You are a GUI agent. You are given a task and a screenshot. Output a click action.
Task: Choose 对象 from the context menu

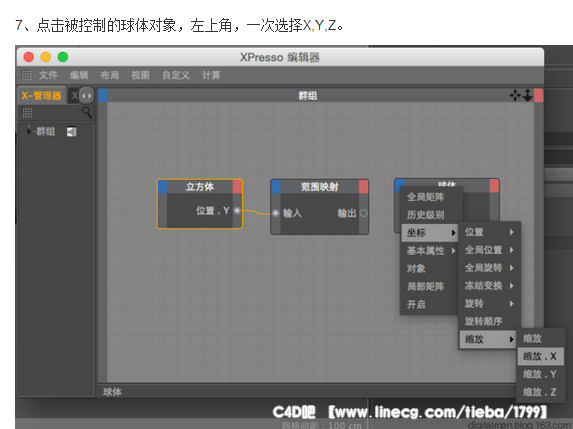430,269
